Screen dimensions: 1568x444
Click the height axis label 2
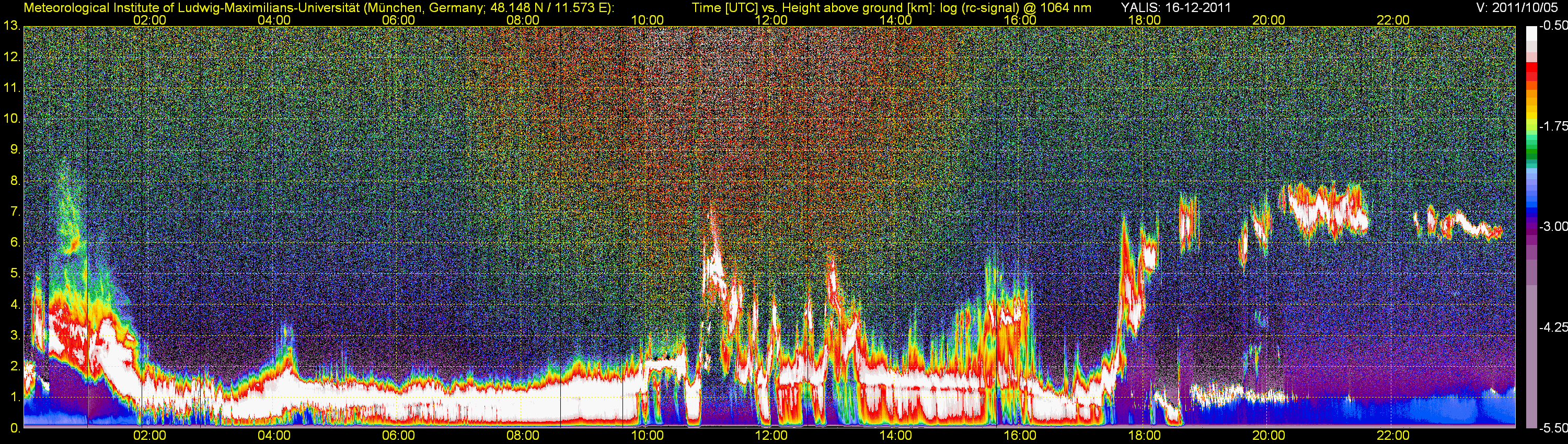click(x=15, y=366)
